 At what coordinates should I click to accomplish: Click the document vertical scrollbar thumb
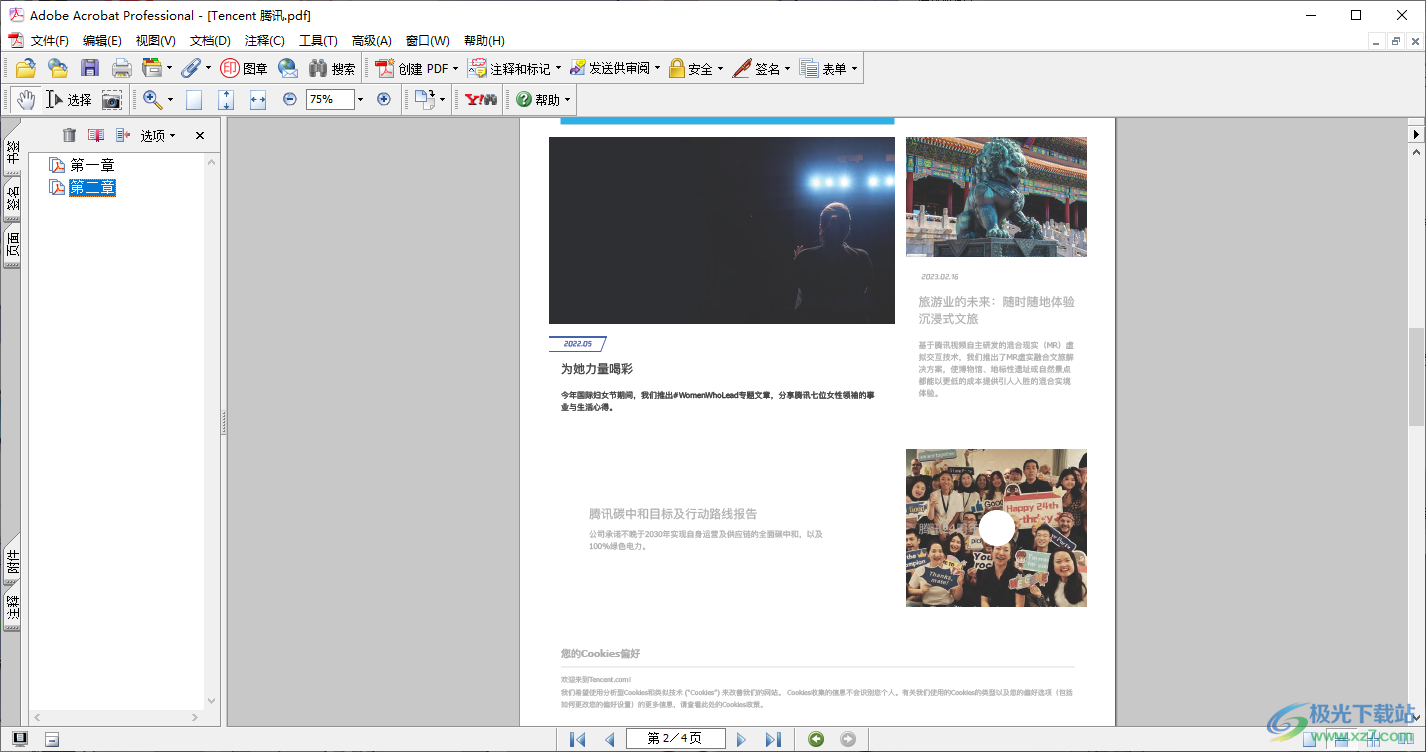pyautogui.click(x=1416, y=376)
